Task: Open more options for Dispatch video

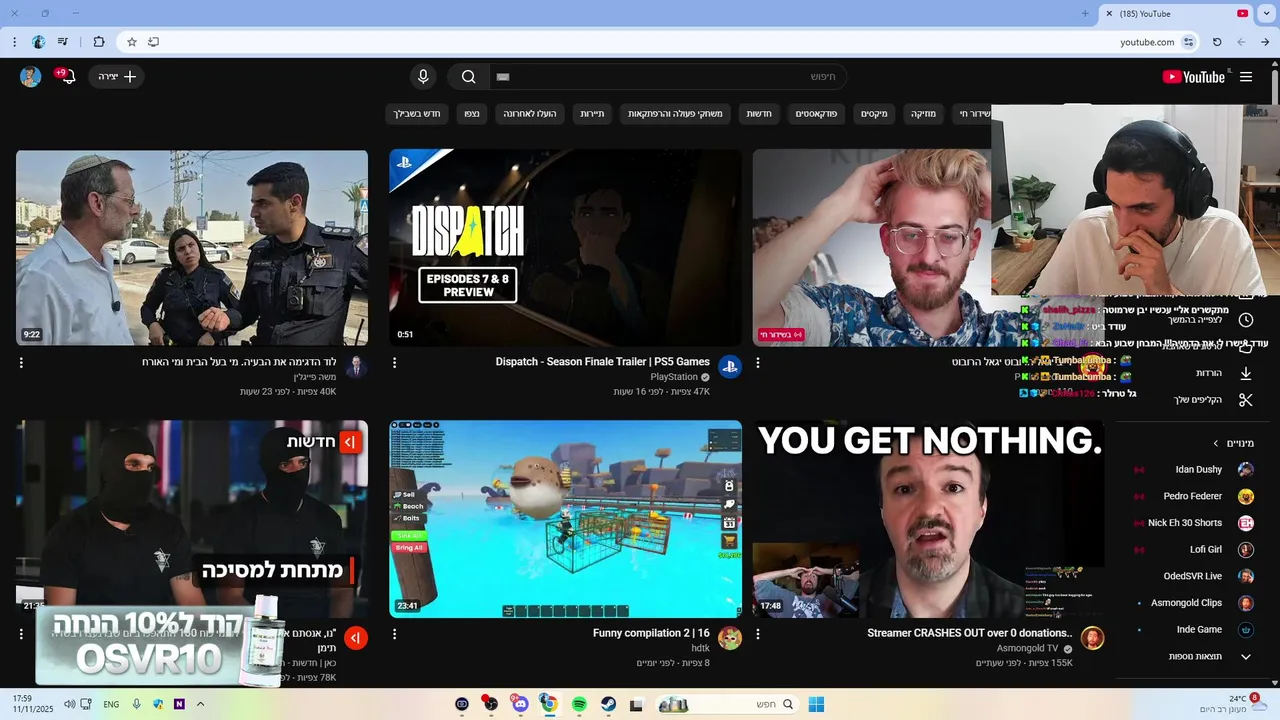Action: click(x=394, y=363)
